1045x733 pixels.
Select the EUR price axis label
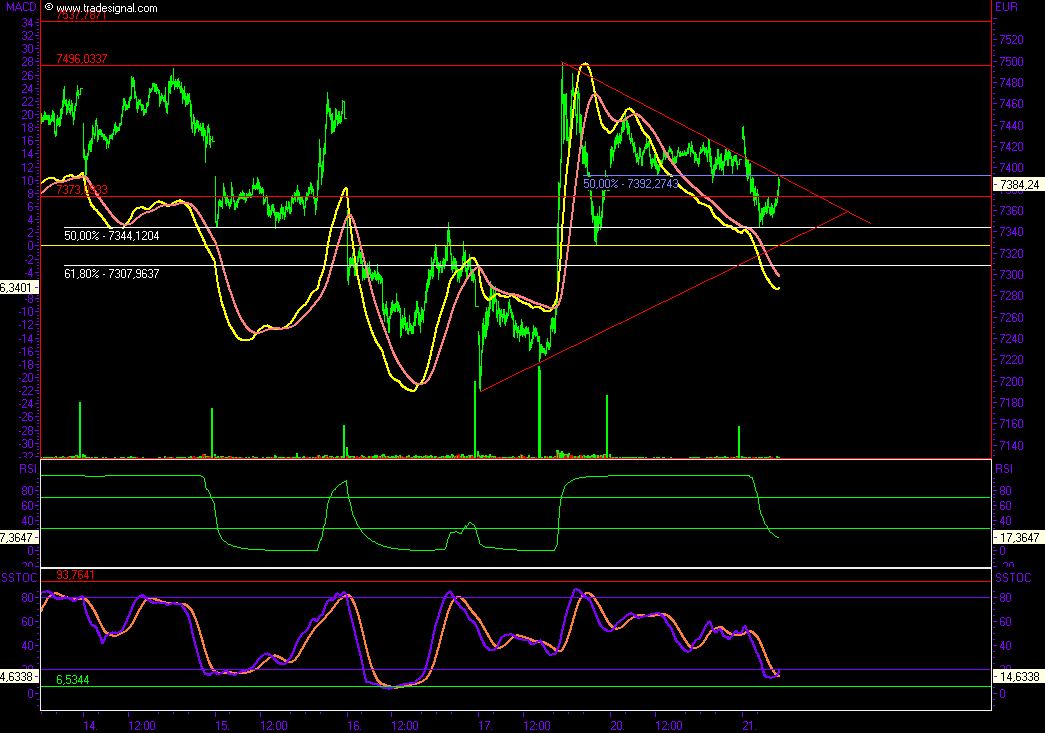1005,8
